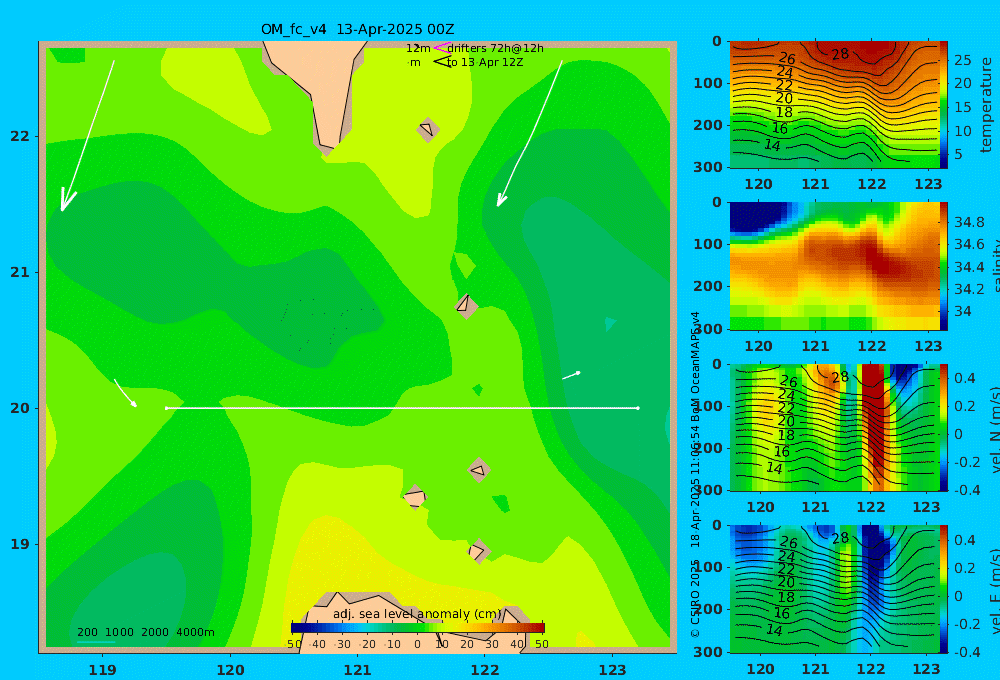Click latitude label 22 on main map
Viewport: 1000px width, 680px height.
tap(20, 136)
